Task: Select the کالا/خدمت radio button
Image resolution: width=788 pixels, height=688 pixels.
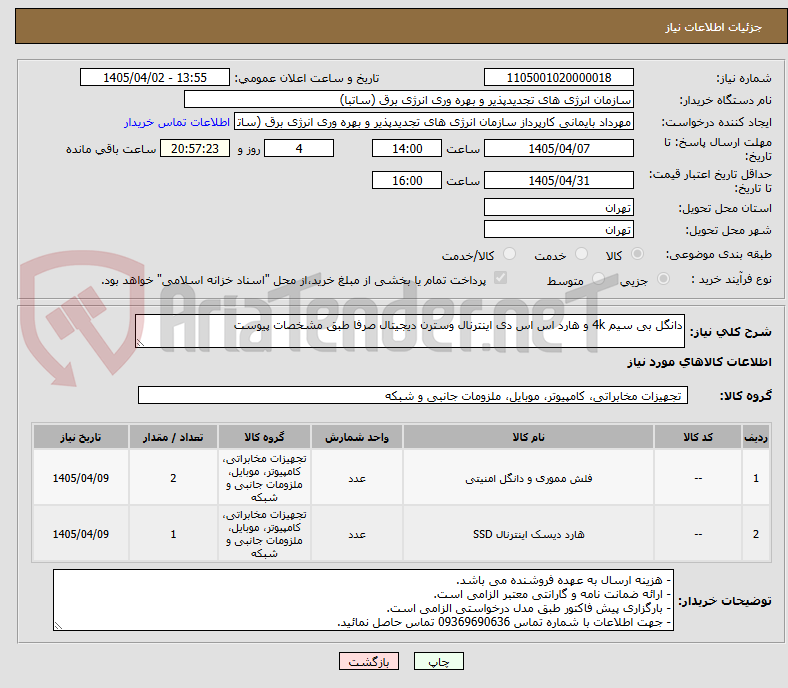Action: [x=510, y=254]
